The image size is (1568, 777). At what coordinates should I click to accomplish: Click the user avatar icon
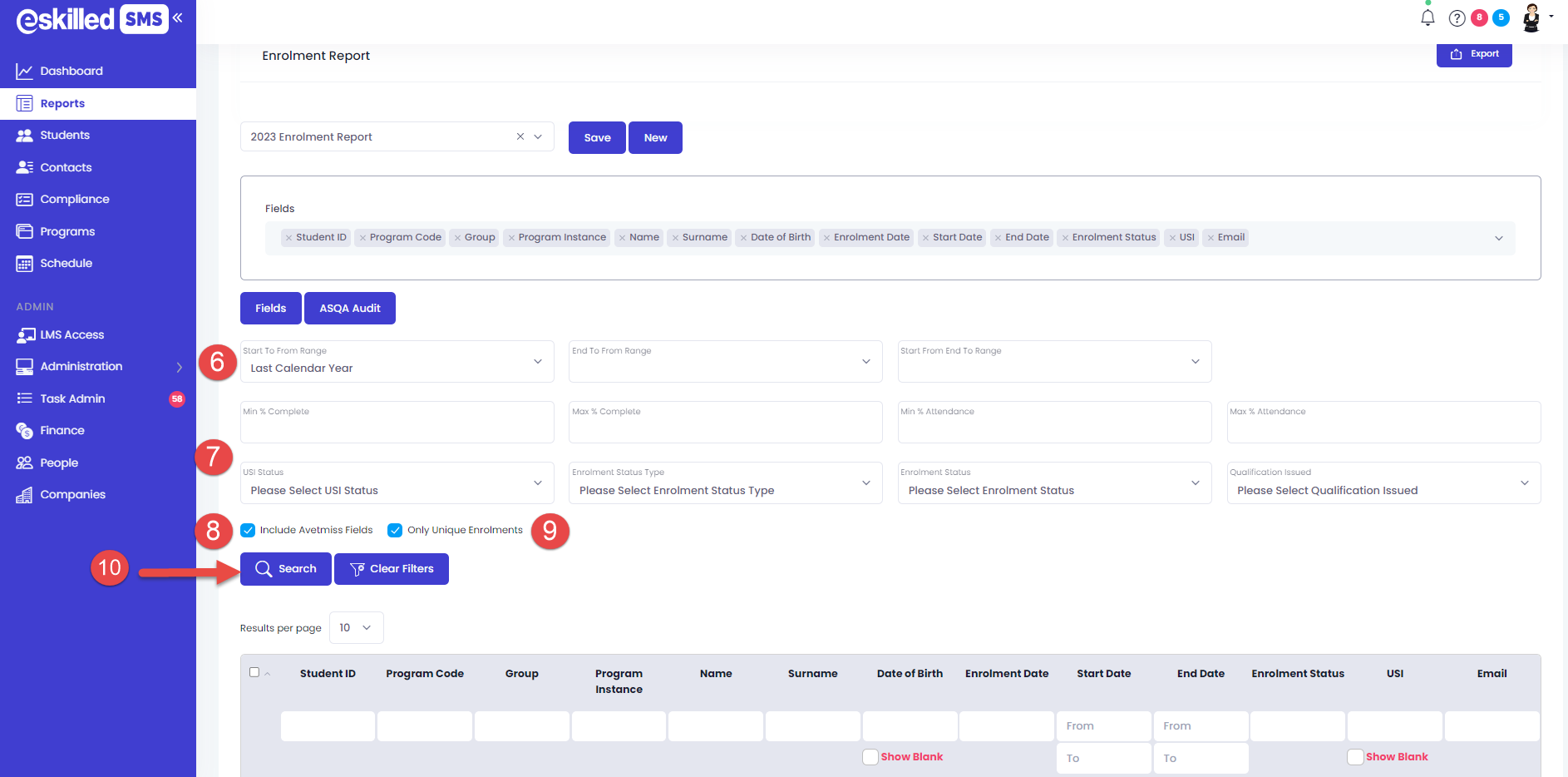pos(1531,17)
